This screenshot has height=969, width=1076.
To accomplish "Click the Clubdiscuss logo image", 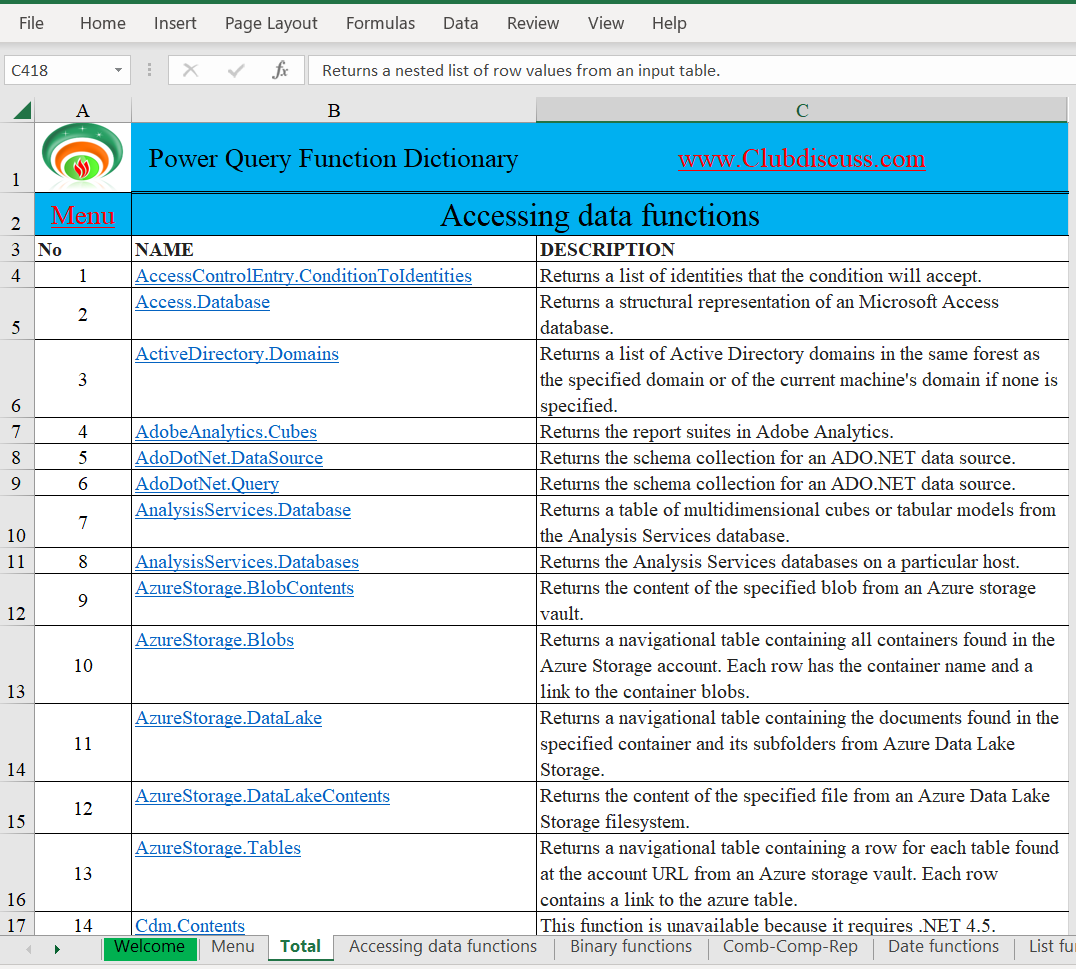I will click(82, 156).
